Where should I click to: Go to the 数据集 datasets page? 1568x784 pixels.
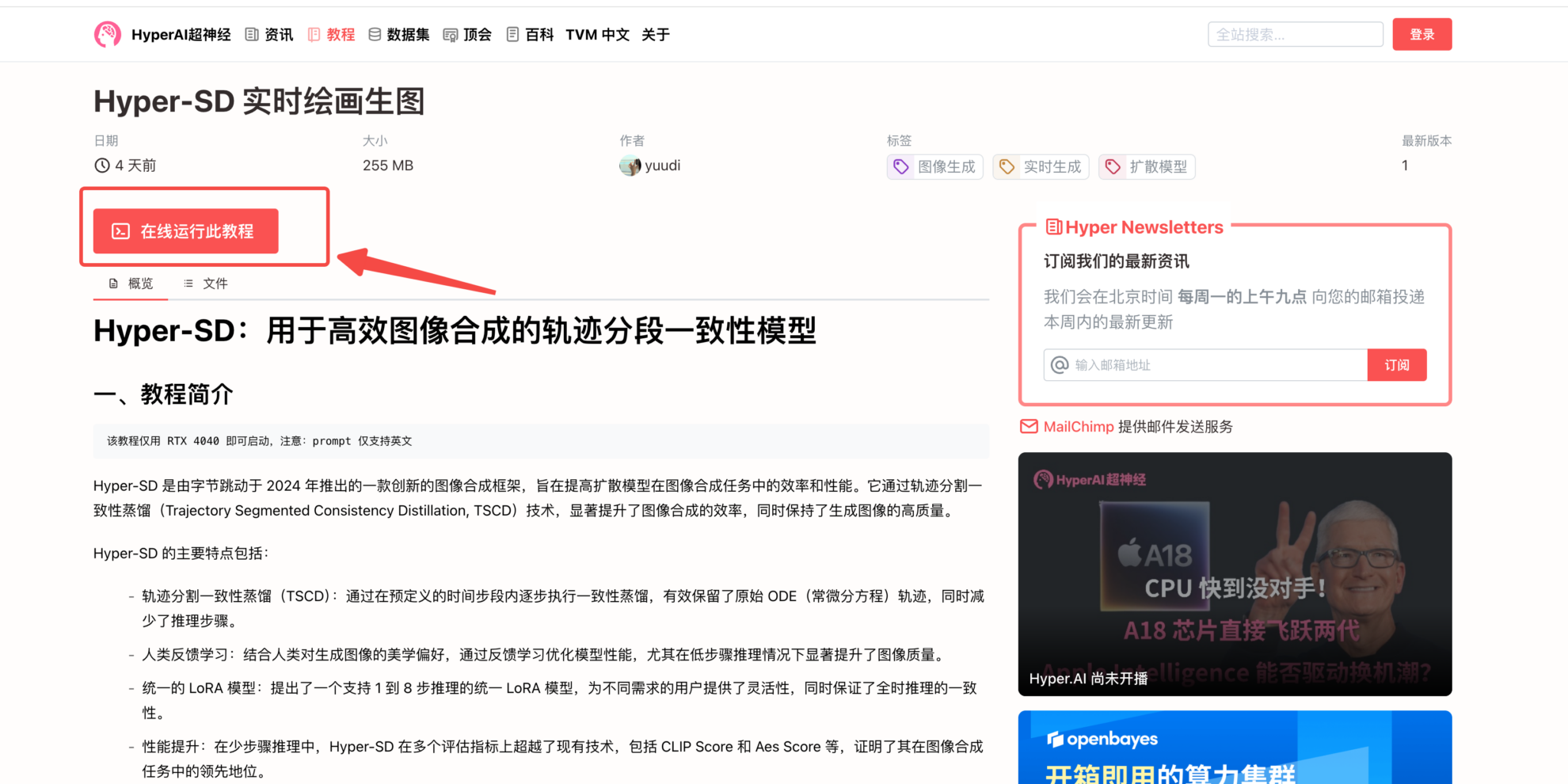(399, 35)
